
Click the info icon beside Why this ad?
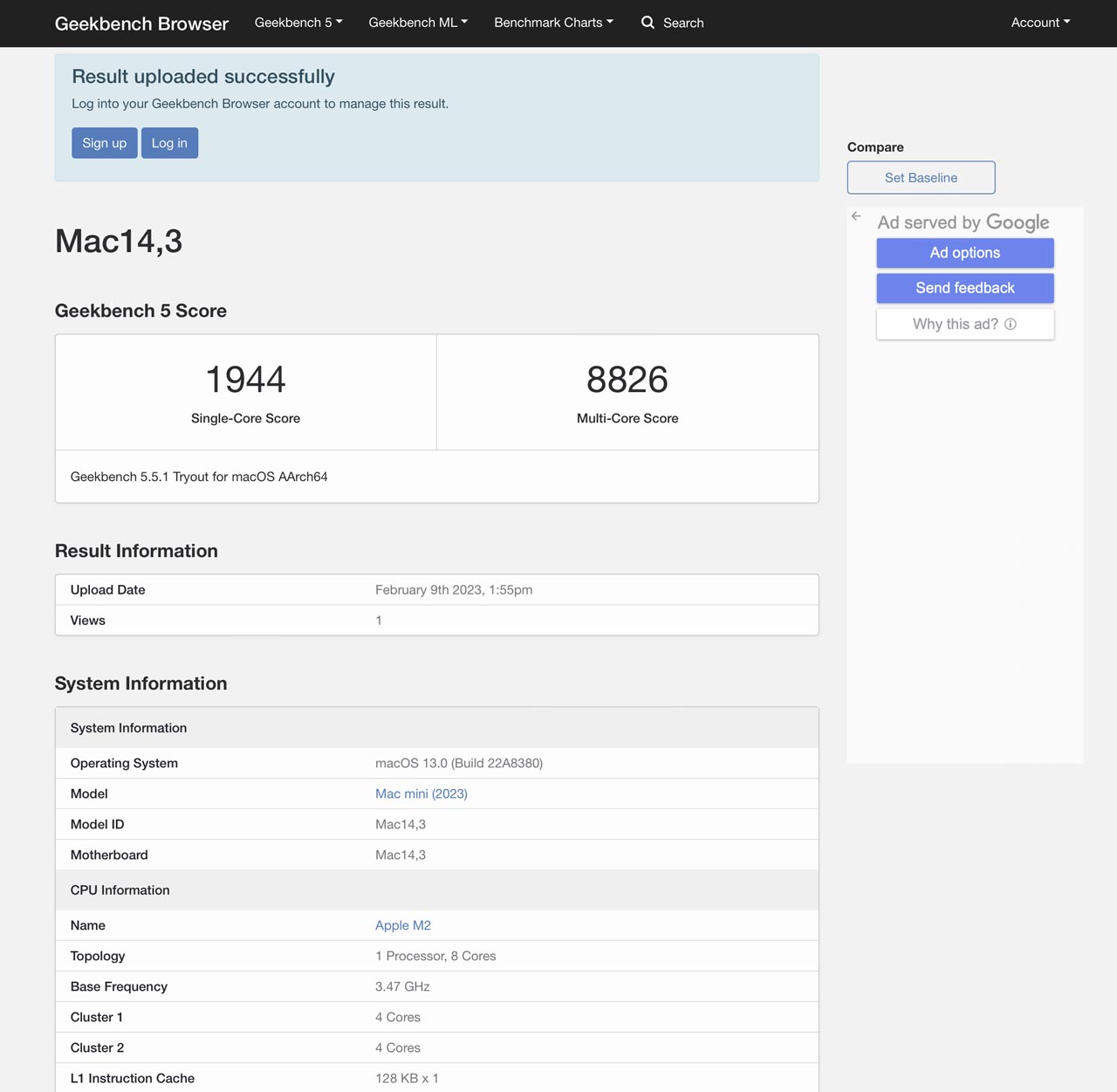tap(1011, 324)
